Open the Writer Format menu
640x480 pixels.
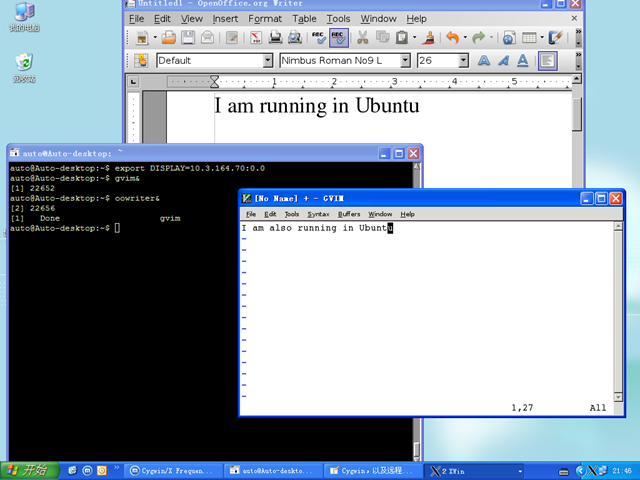coord(265,19)
